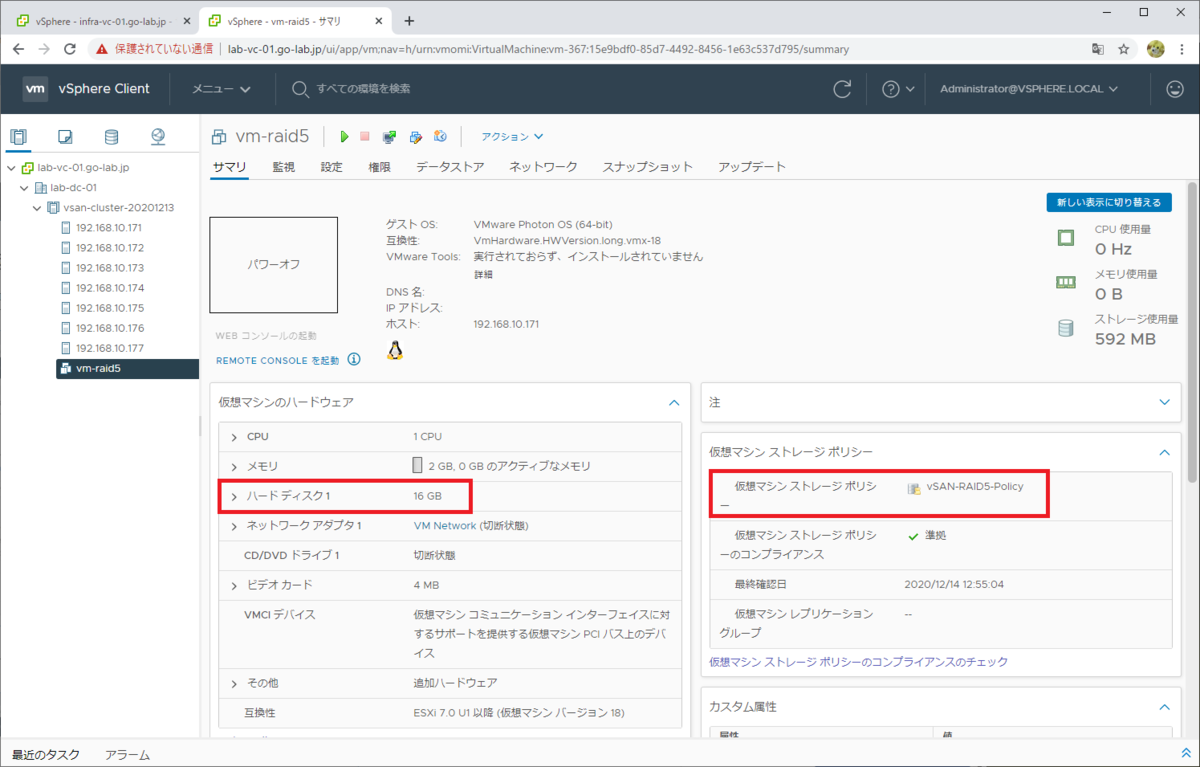The height and width of the screenshot is (767, 1200).
Task: Expand the ビデオ カード row
Action: [234, 585]
